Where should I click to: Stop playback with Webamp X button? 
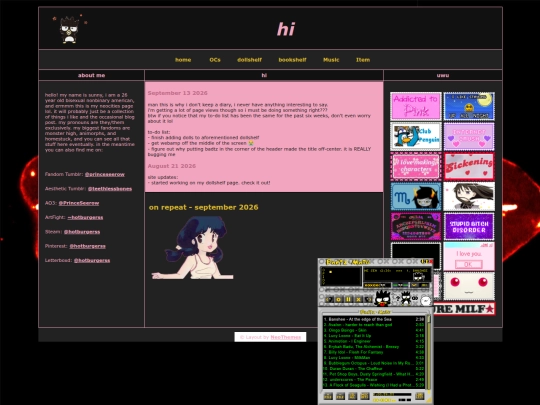(x=358, y=299)
